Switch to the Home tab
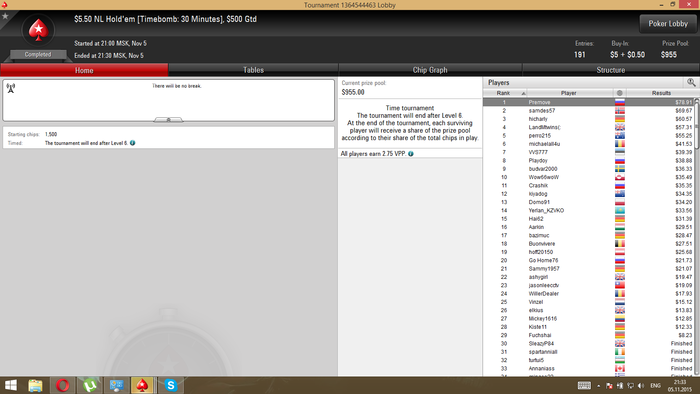This screenshot has height=394, width=700. (x=84, y=70)
